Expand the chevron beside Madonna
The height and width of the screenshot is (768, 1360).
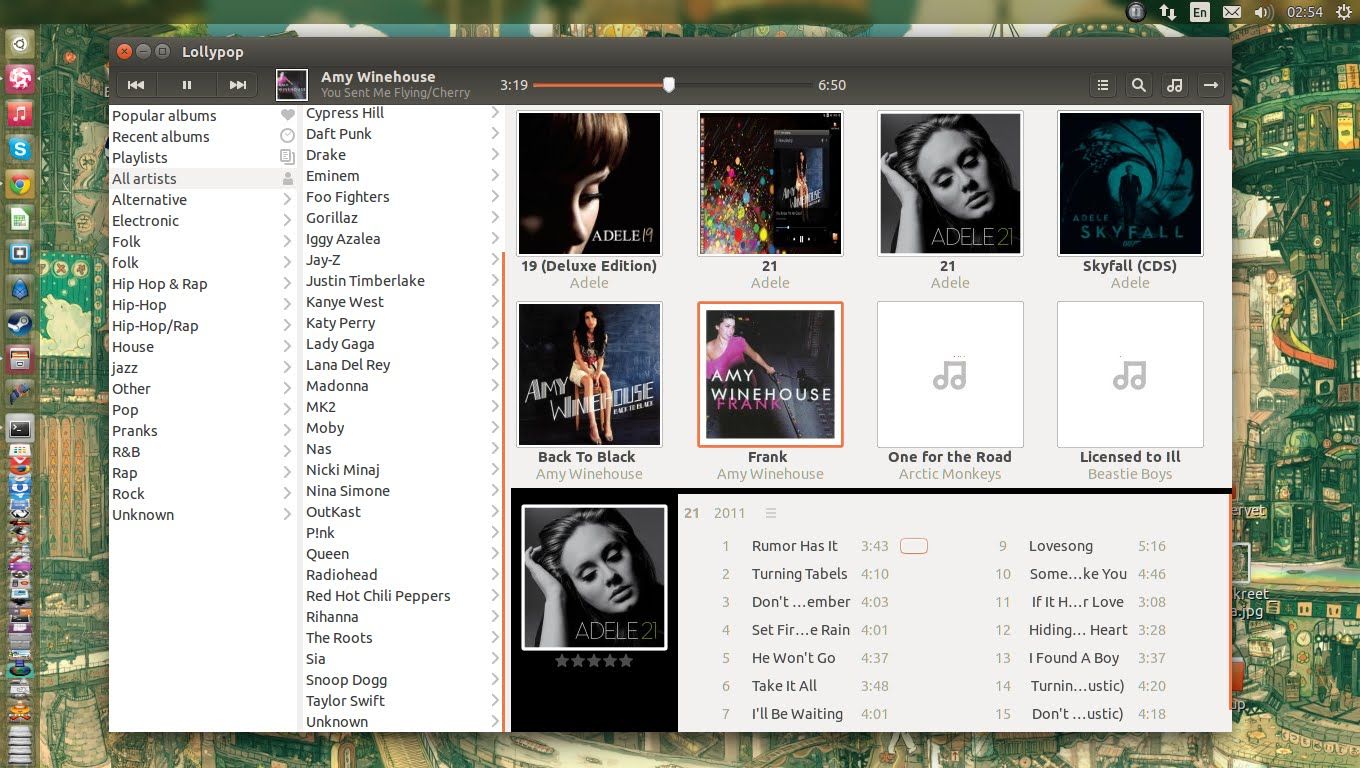pyautogui.click(x=495, y=386)
